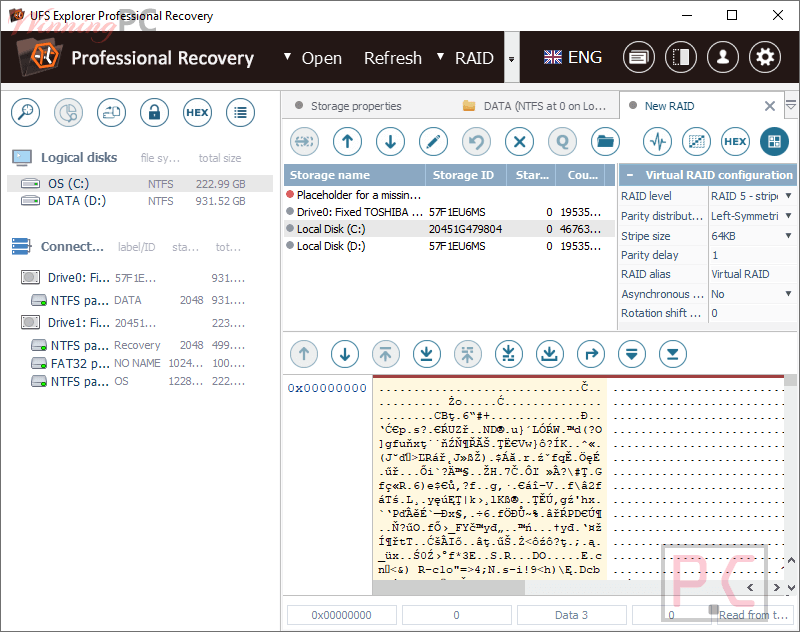Viewport: 800px width, 632px height.
Task: Select the OS (C:) logical disk
Action: [x=140, y=184]
